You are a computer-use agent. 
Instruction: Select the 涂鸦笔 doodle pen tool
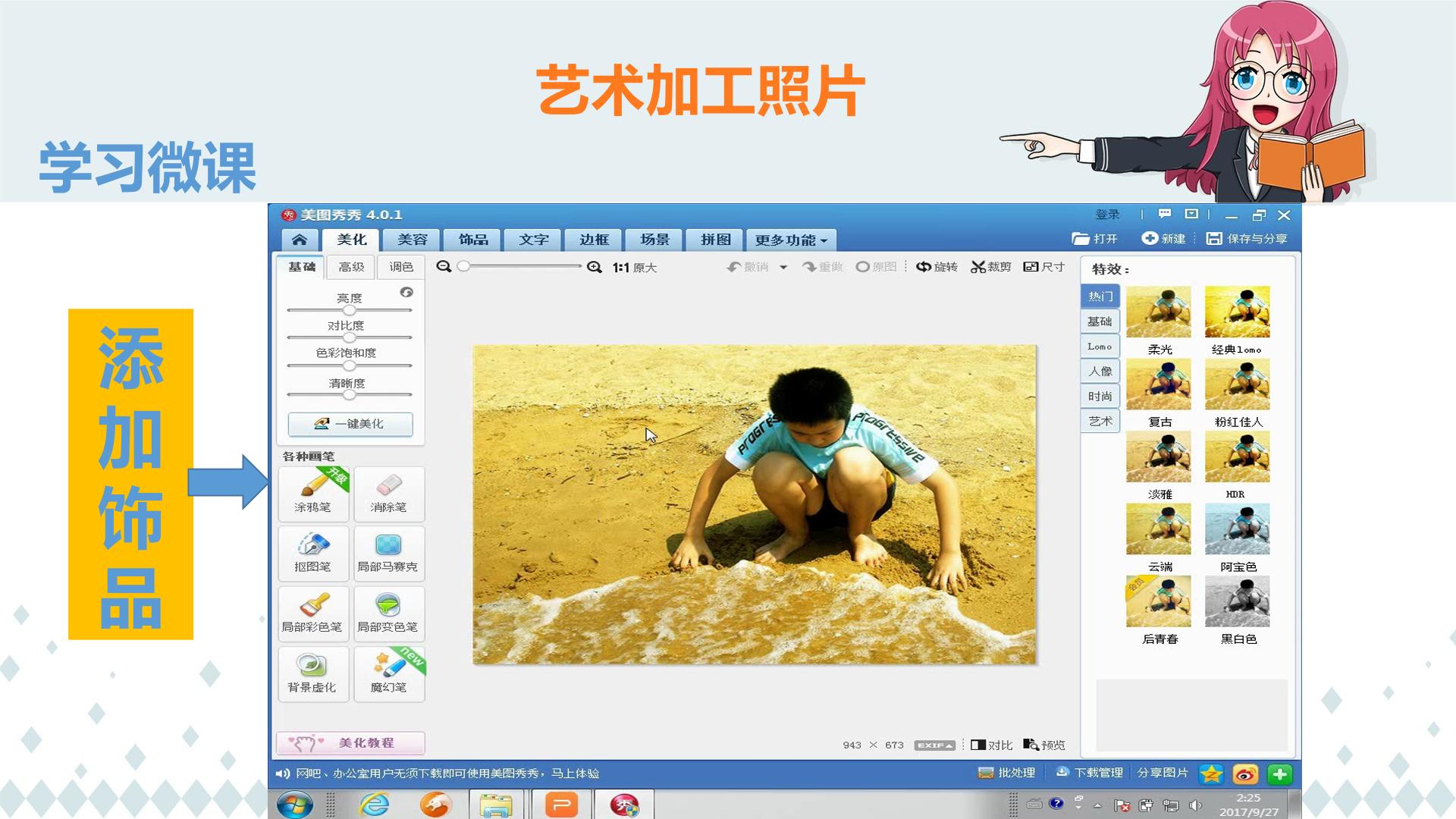click(x=313, y=494)
